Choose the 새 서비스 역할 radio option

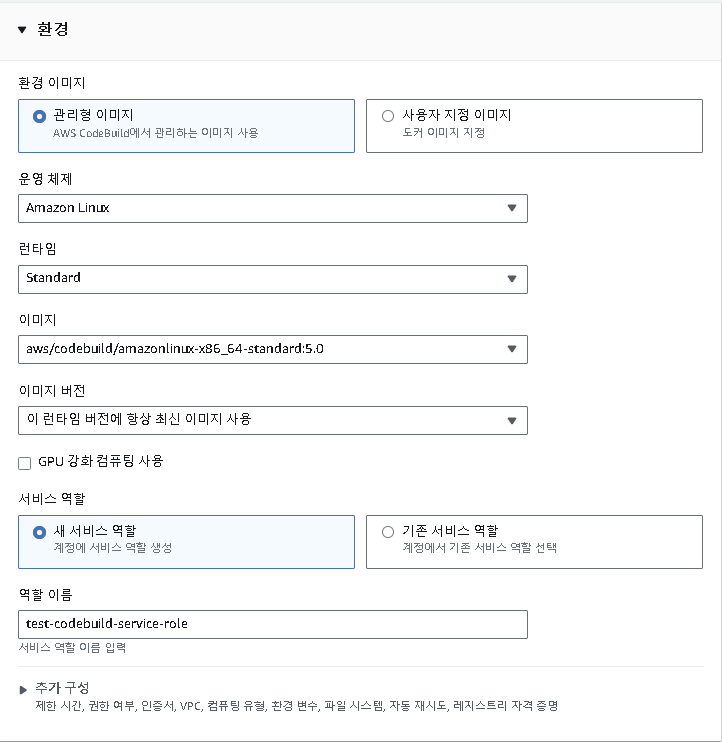(x=39, y=532)
